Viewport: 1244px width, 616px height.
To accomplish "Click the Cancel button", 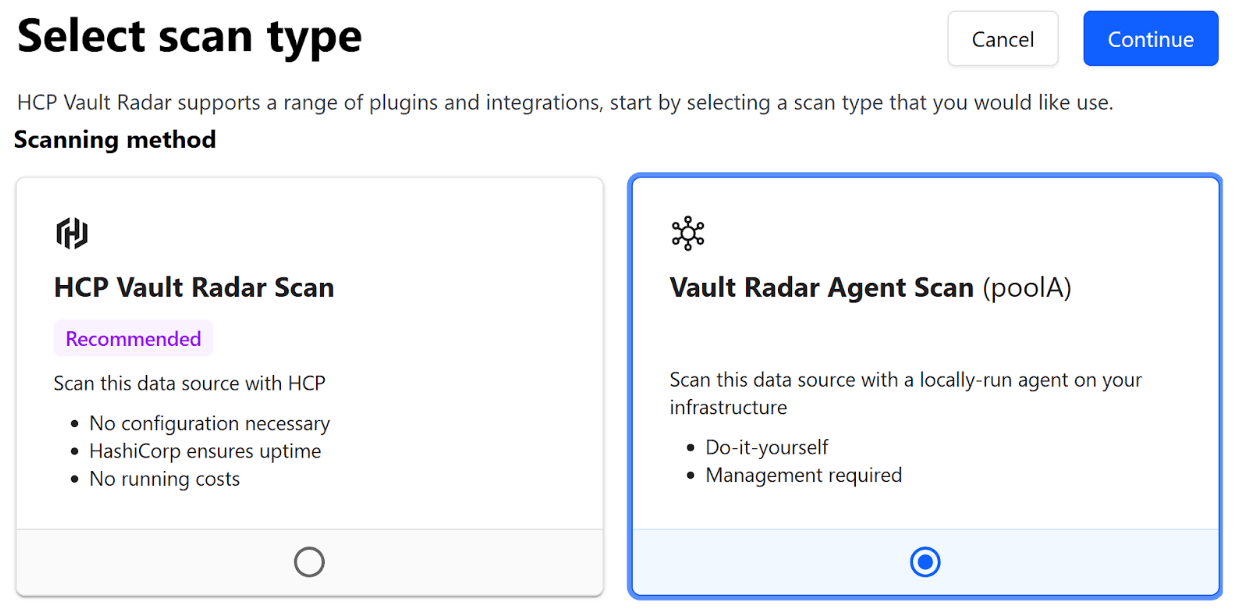I will [1002, 39].
